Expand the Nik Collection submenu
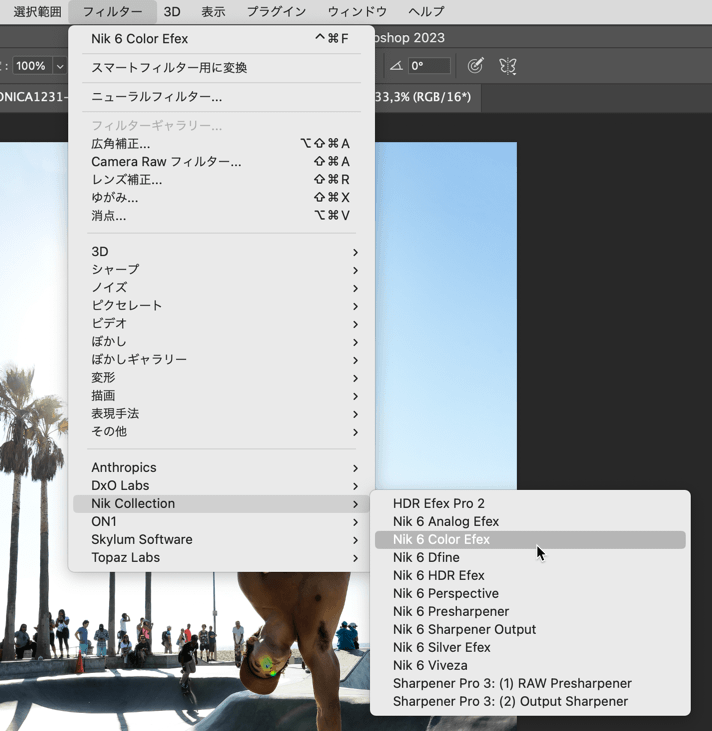Viewport: 712px width, 731px height. (221, 504)
